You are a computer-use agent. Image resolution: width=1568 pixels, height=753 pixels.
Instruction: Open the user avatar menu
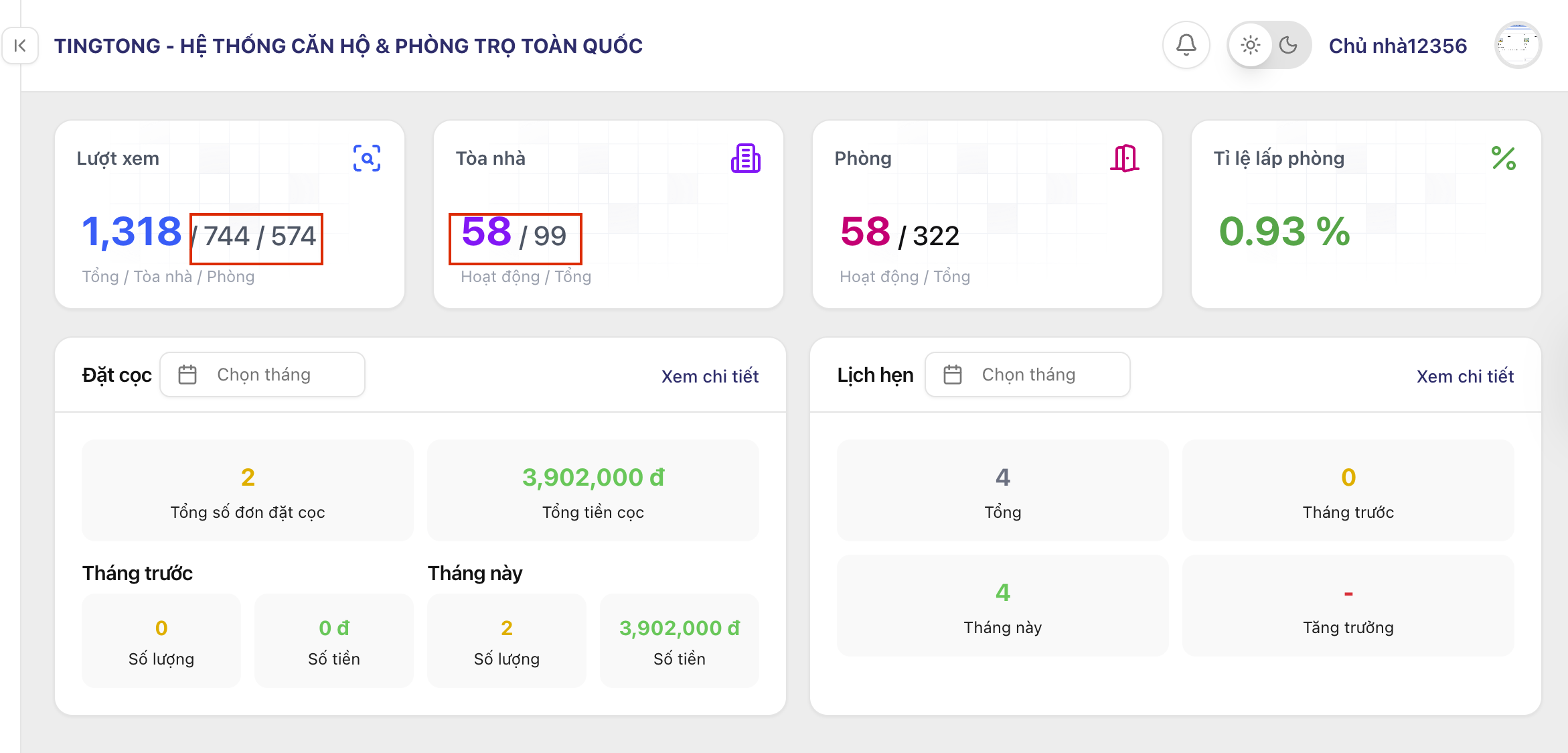click(x=1518, y=45)
